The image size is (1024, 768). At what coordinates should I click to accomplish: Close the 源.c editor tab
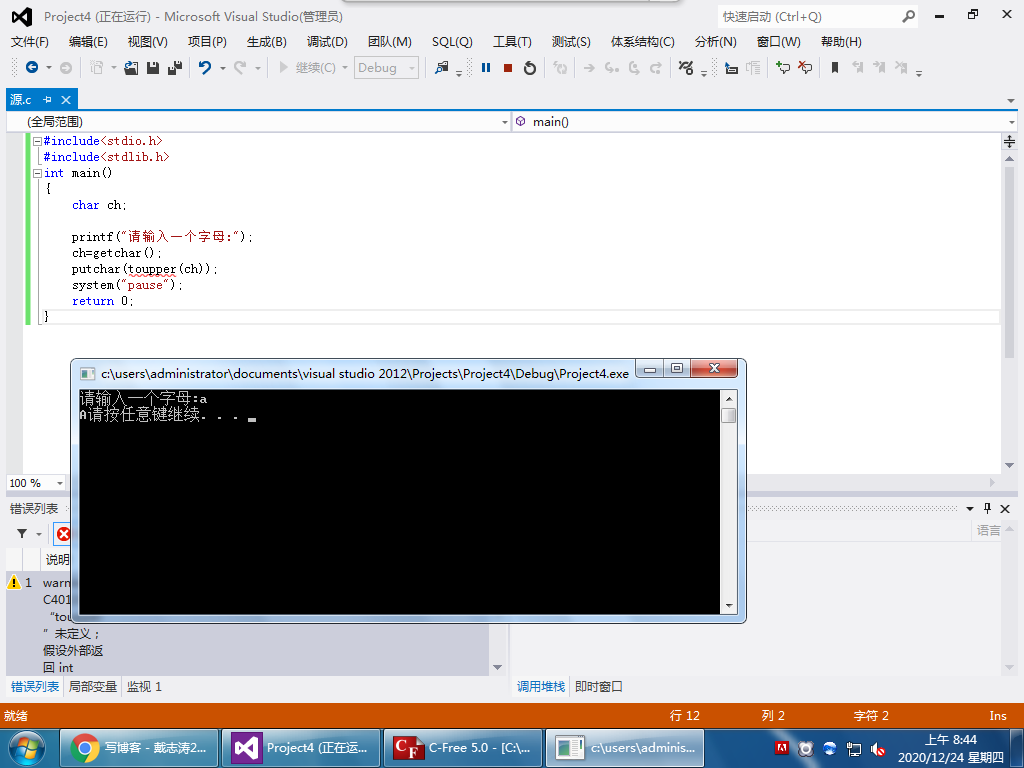tap(66, 100)
